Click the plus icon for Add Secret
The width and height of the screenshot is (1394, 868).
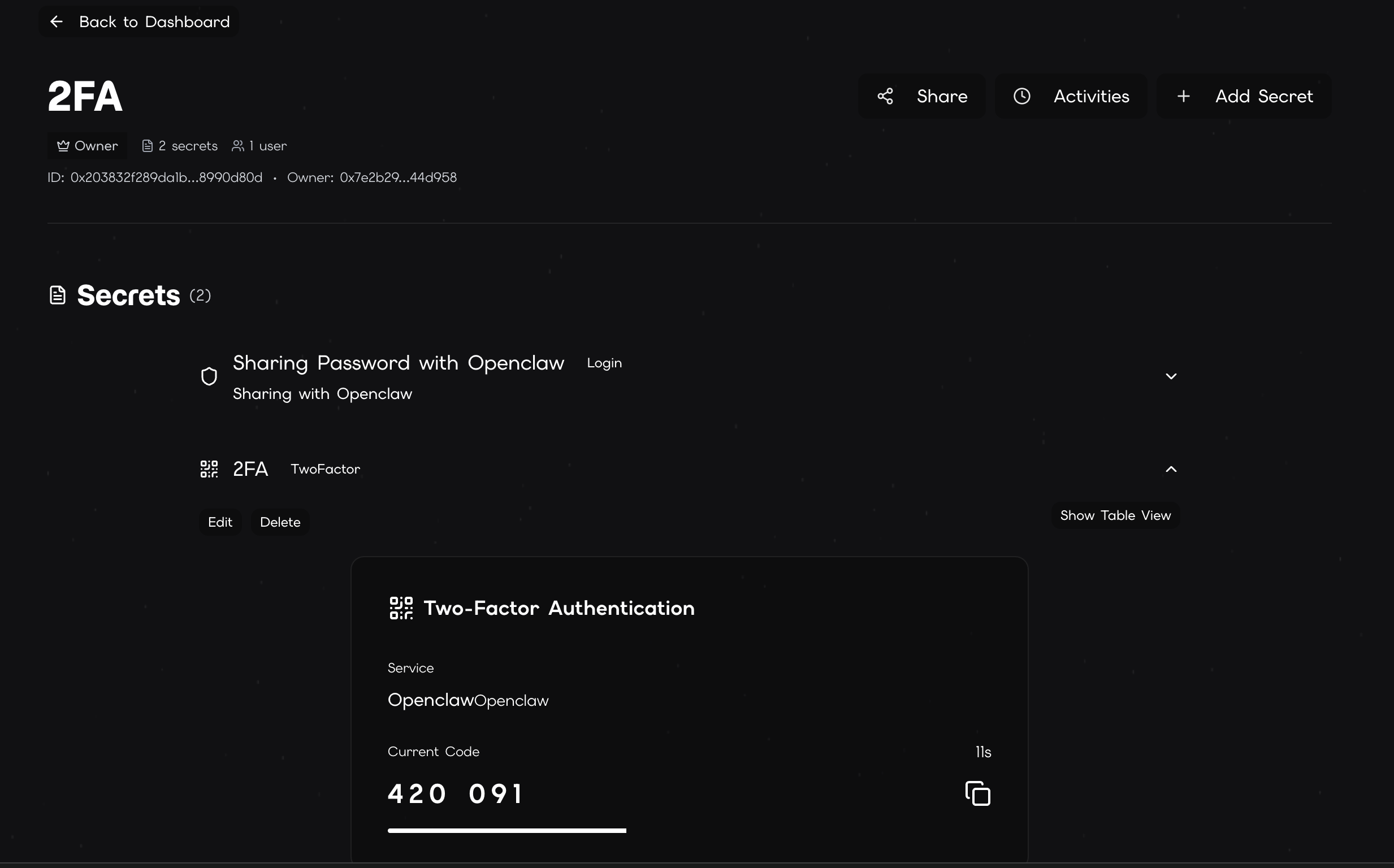(x=1183, y=96)
